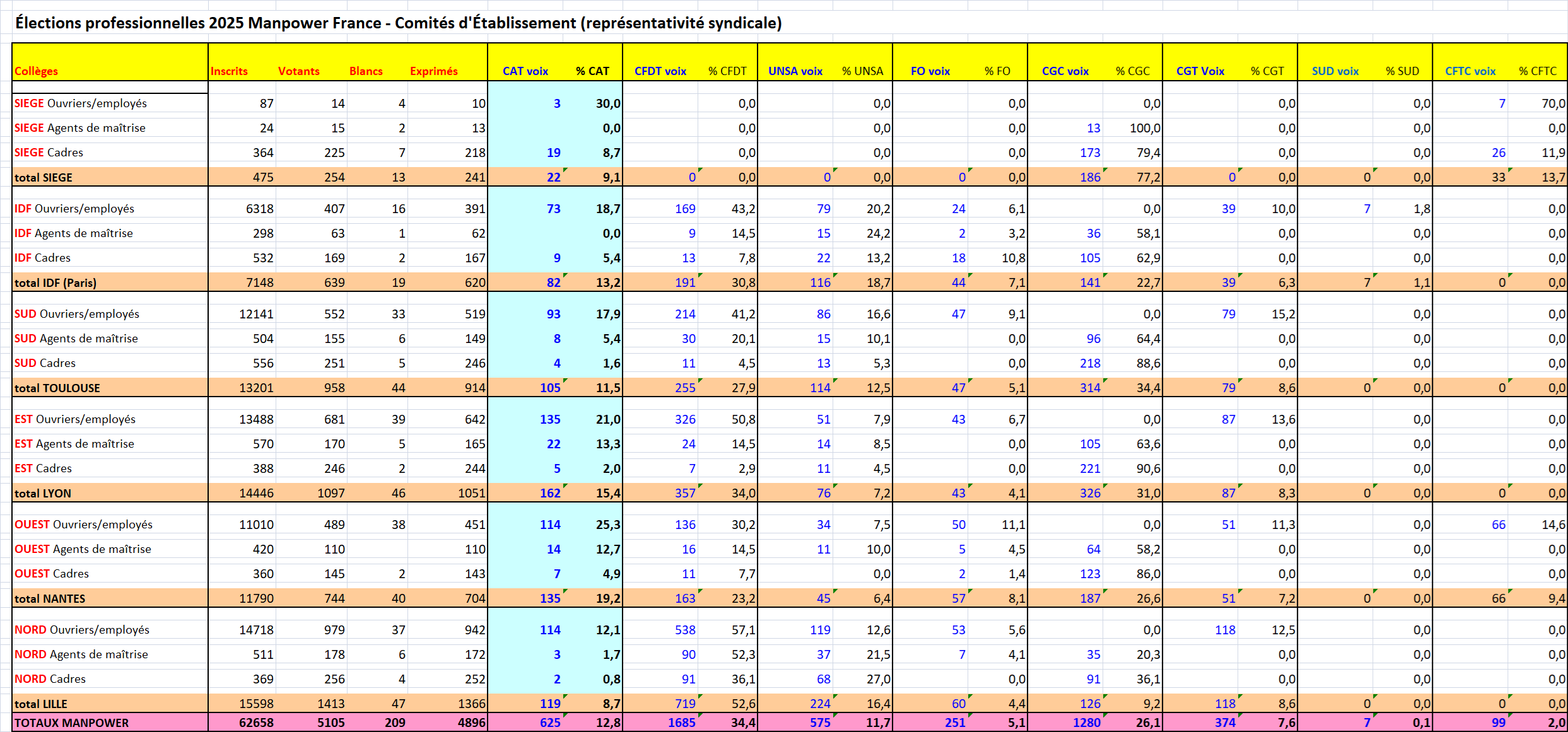The image size is (1568, 732).
Task: Click CFDT voix 326 for EST Ouvriers/employés
Action: coord(685,419)
